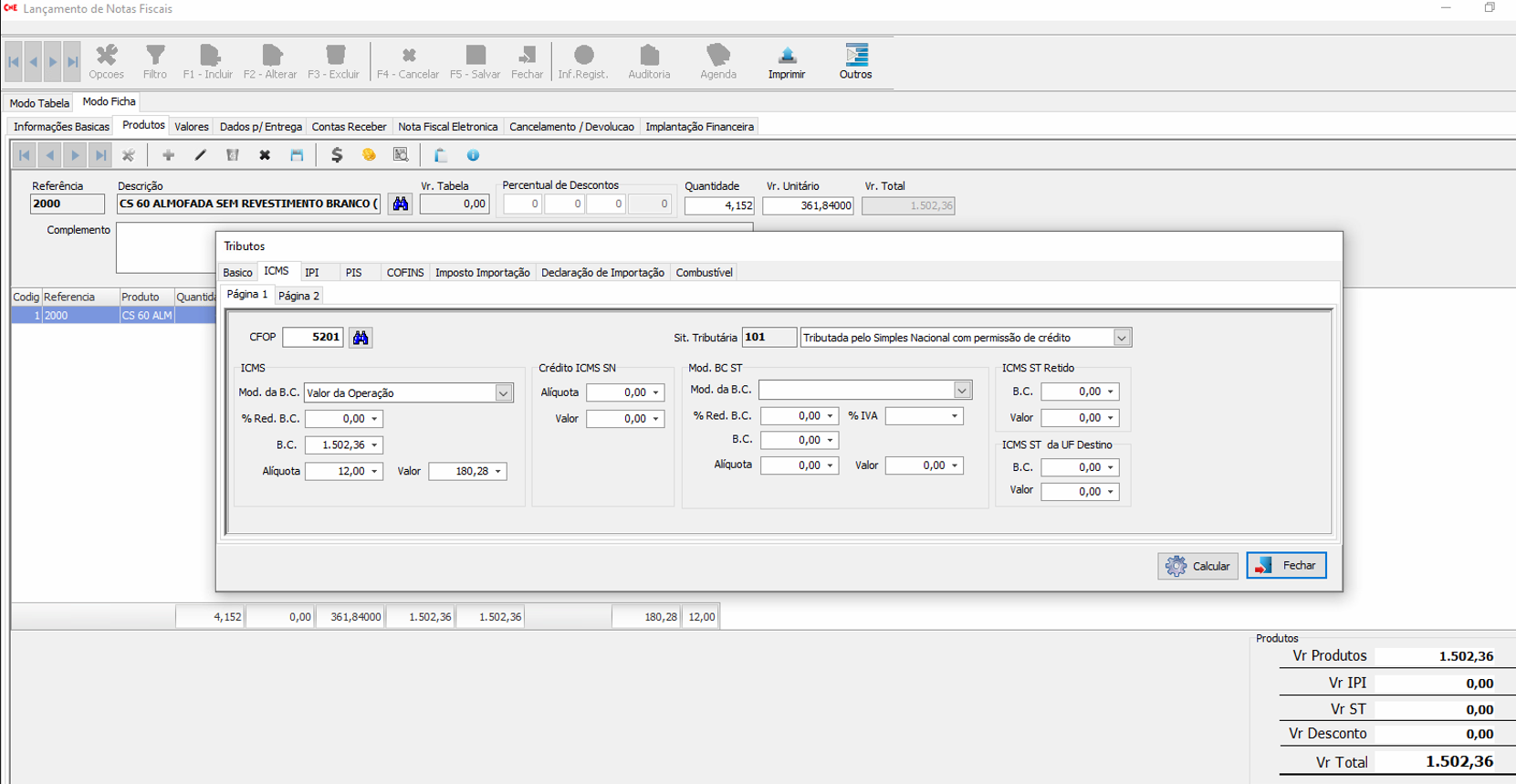Open the ICMS Mod. da B.C. dropdown
The image size is (1516, 784).
(x=503, y=393)
